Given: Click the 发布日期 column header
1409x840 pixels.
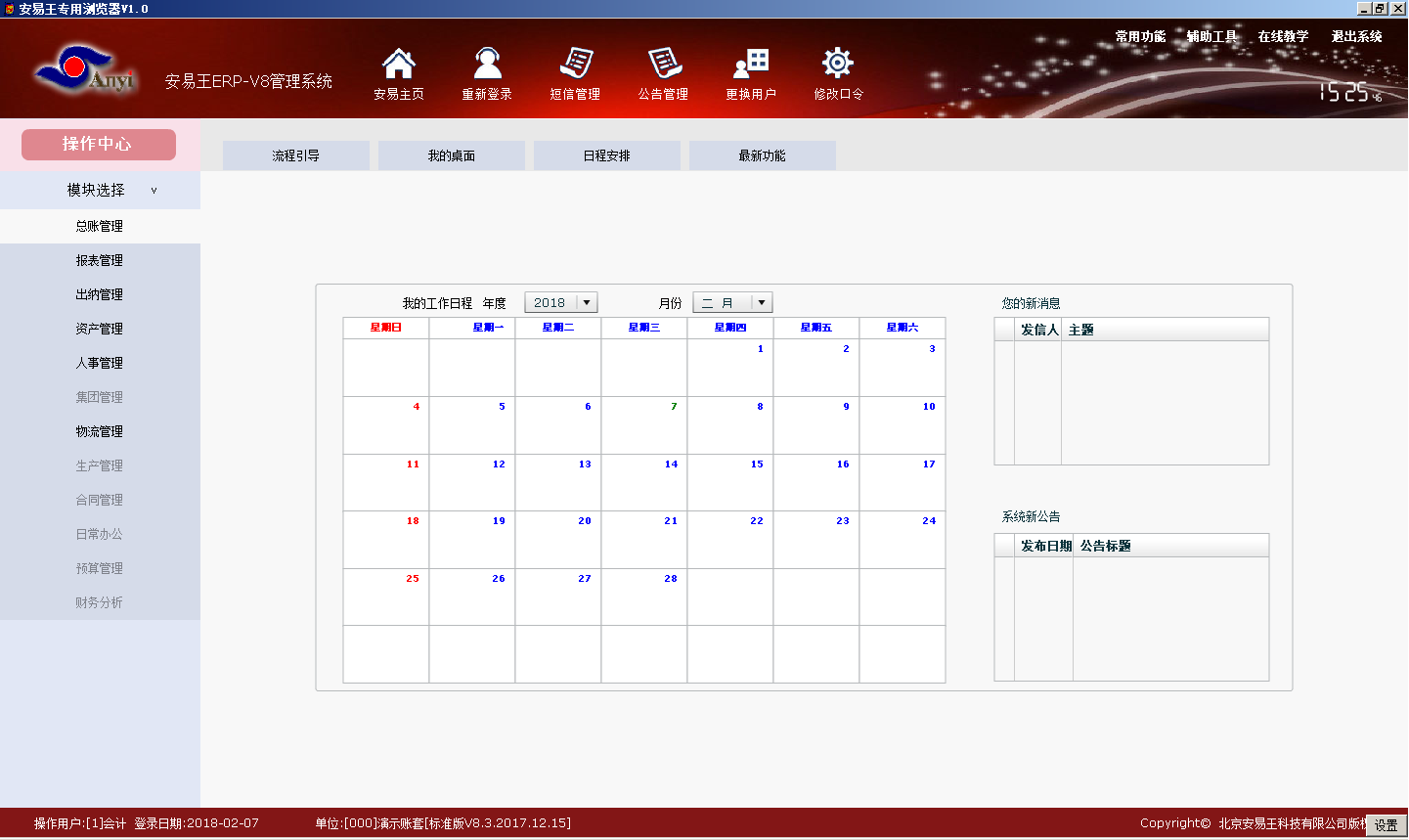Looking at the screenshot, I should tap(1045, 546).
